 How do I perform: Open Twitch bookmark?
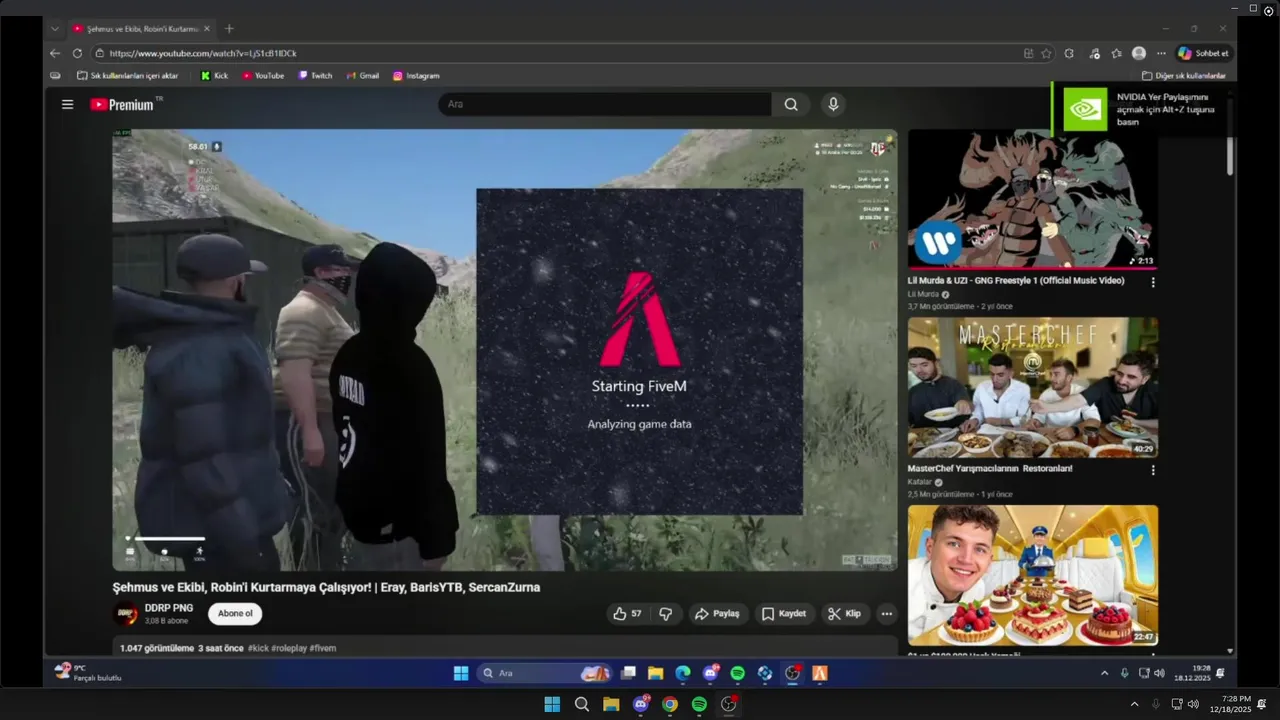pyautogui.click(x=315, y=76)
